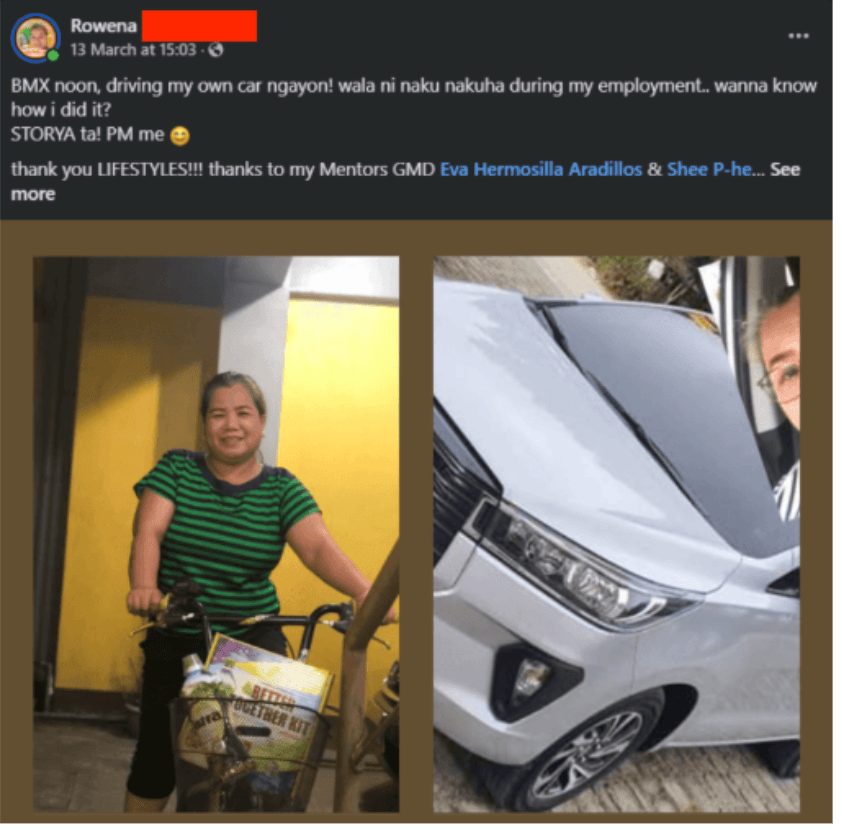Click the red redacted surname block

[199, 25]
